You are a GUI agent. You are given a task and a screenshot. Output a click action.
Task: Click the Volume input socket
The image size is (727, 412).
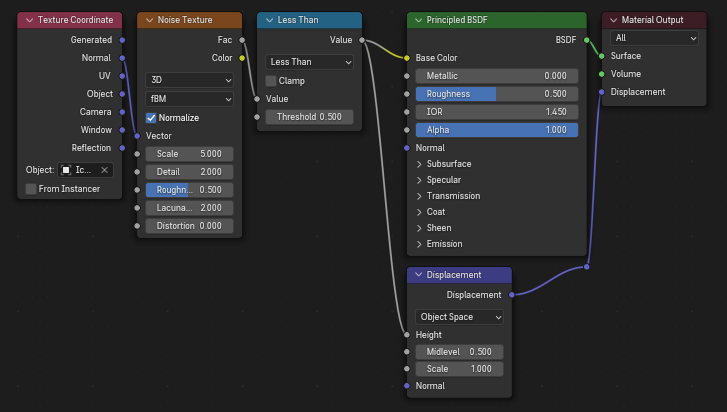(602, 74)
